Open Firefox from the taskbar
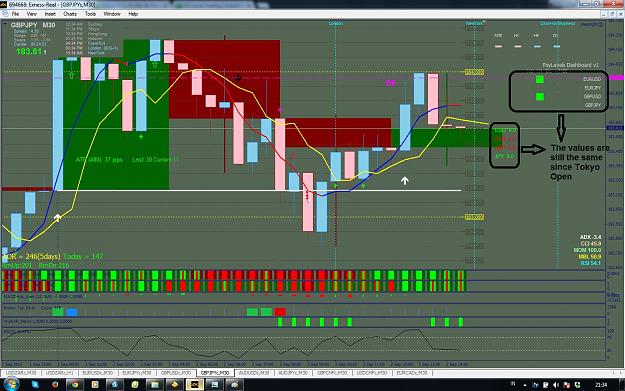The image size is (625, 391). pos(55,385)
